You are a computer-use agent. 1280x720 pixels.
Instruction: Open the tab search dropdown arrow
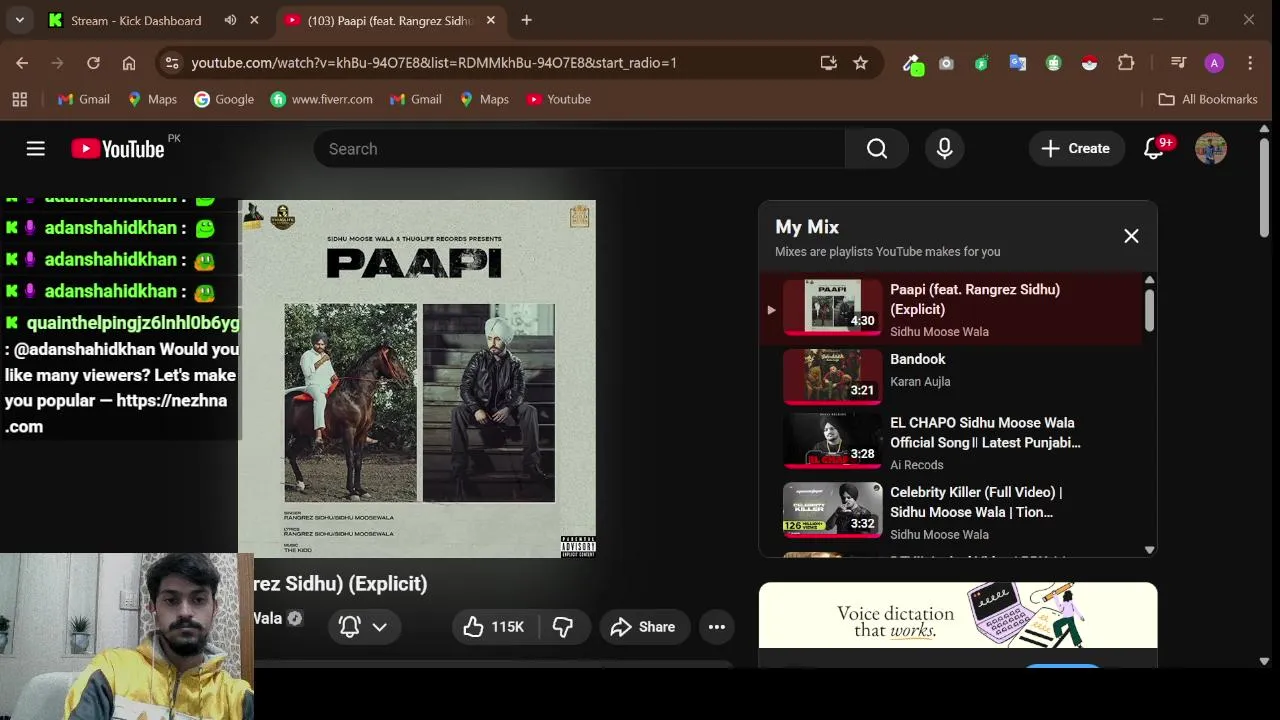coord(19,20)
